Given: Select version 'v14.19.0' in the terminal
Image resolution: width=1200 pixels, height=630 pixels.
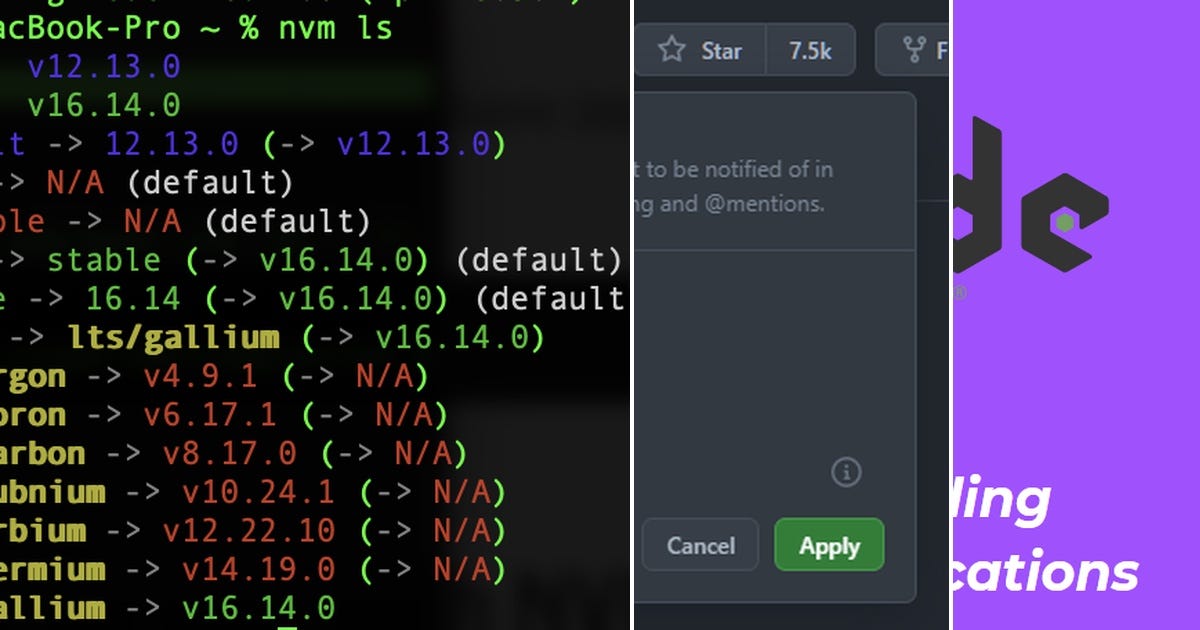Looking at the screenshot, I should pos(259,569).
